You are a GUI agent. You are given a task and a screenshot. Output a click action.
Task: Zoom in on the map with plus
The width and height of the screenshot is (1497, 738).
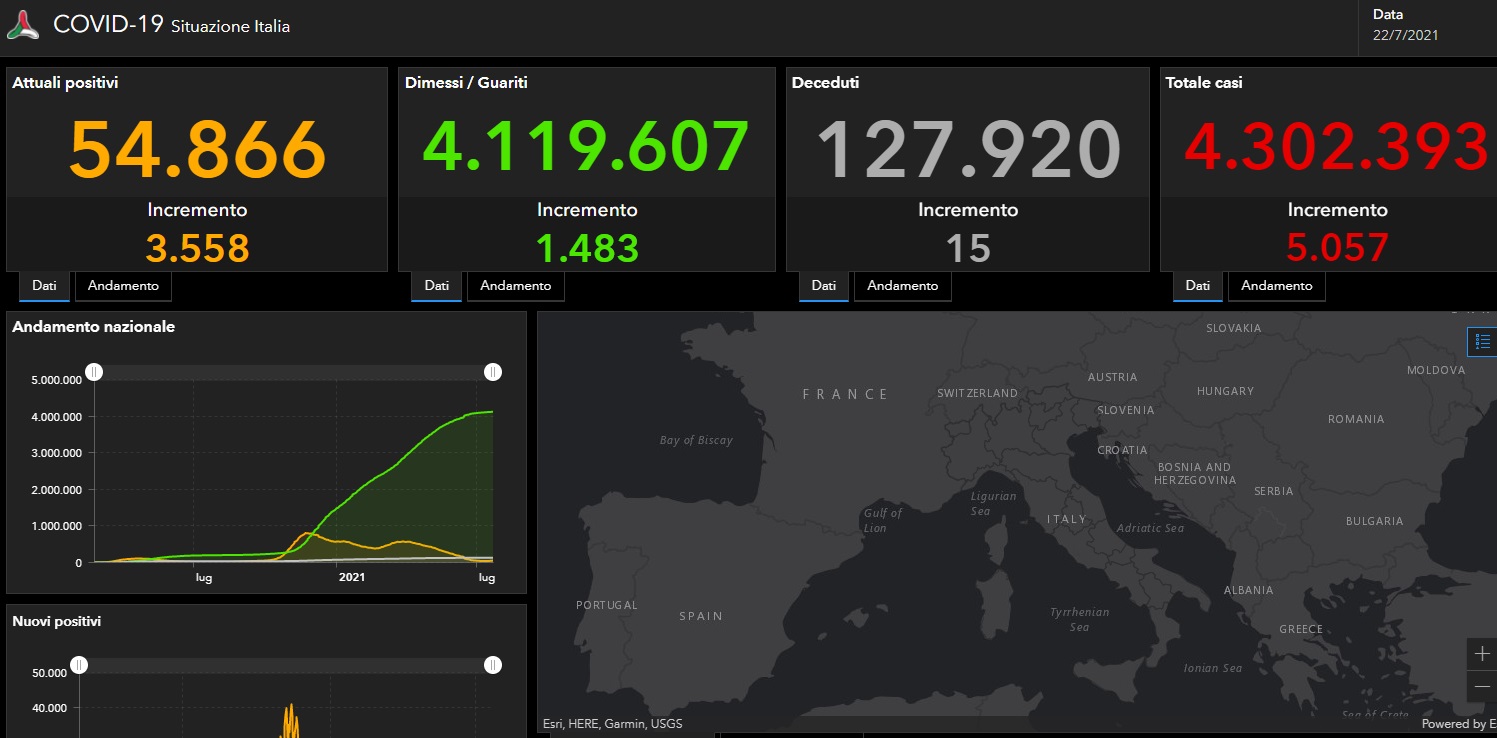tap(1482, 654)
